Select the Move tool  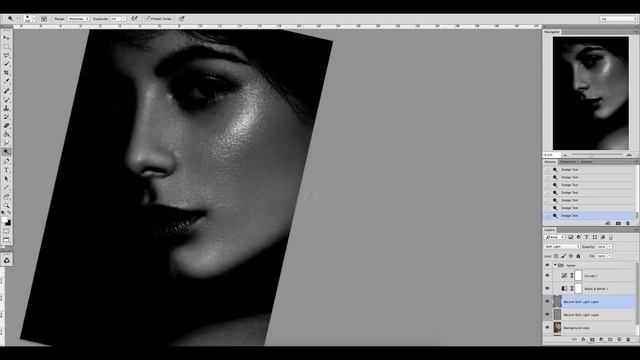6,38
